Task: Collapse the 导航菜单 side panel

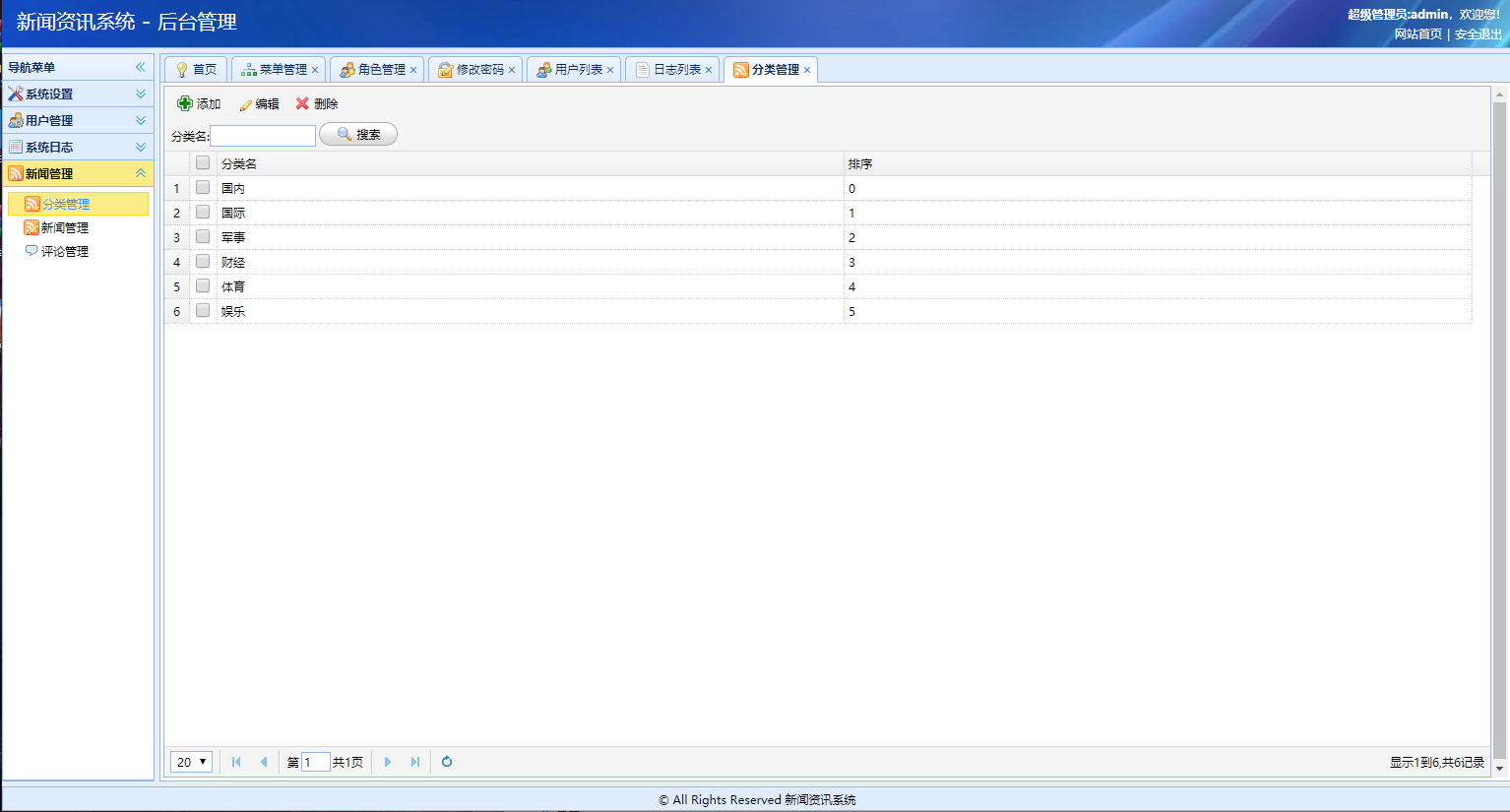Action: pyautogui.click(x=141, y=67)
